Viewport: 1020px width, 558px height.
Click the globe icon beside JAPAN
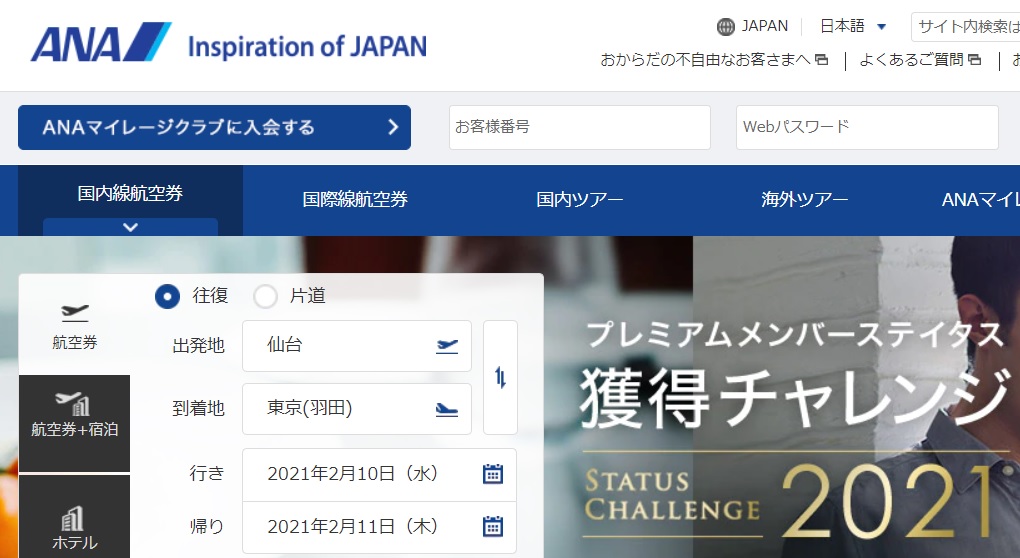click(x=726, y=26)
